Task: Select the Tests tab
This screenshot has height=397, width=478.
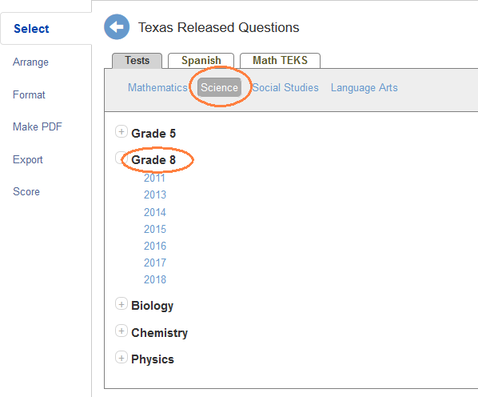Action: [137, 61]
